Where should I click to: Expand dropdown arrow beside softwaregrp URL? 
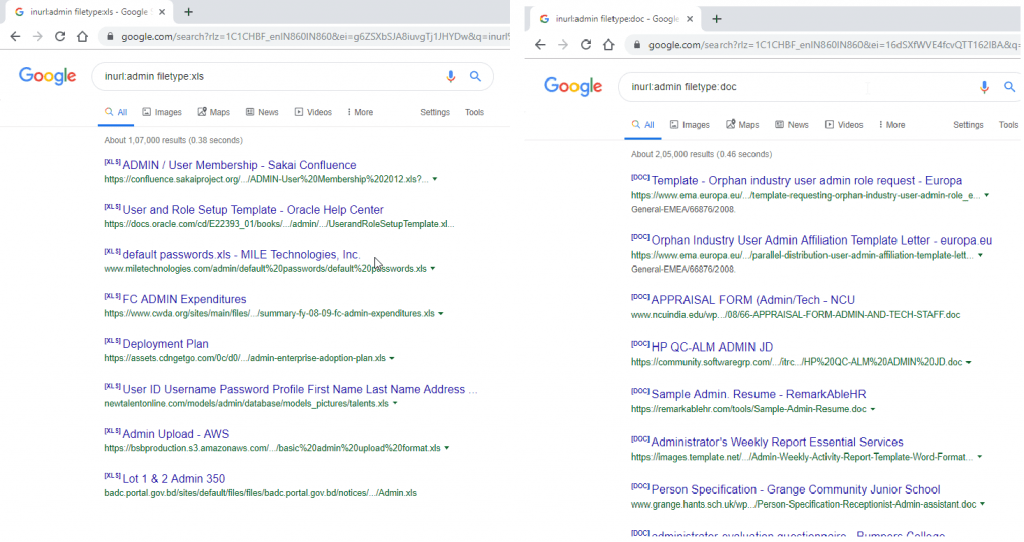pos(968,362)
